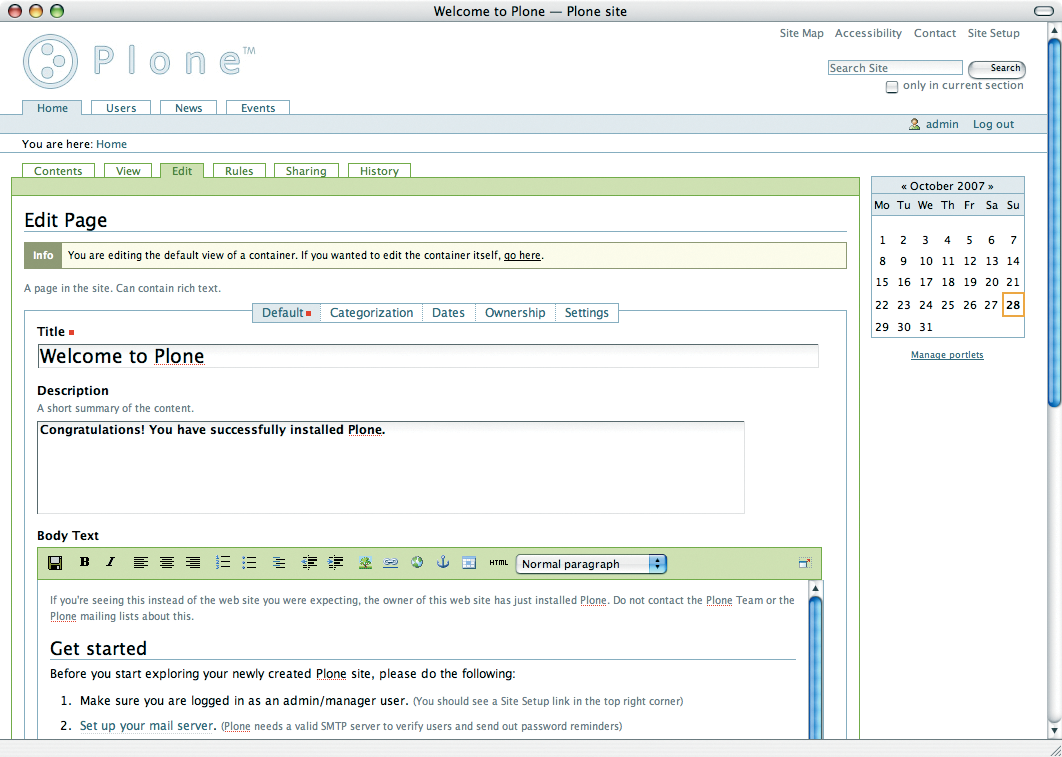
Task: Open the Events navigation tab
Action: (258, 108)
